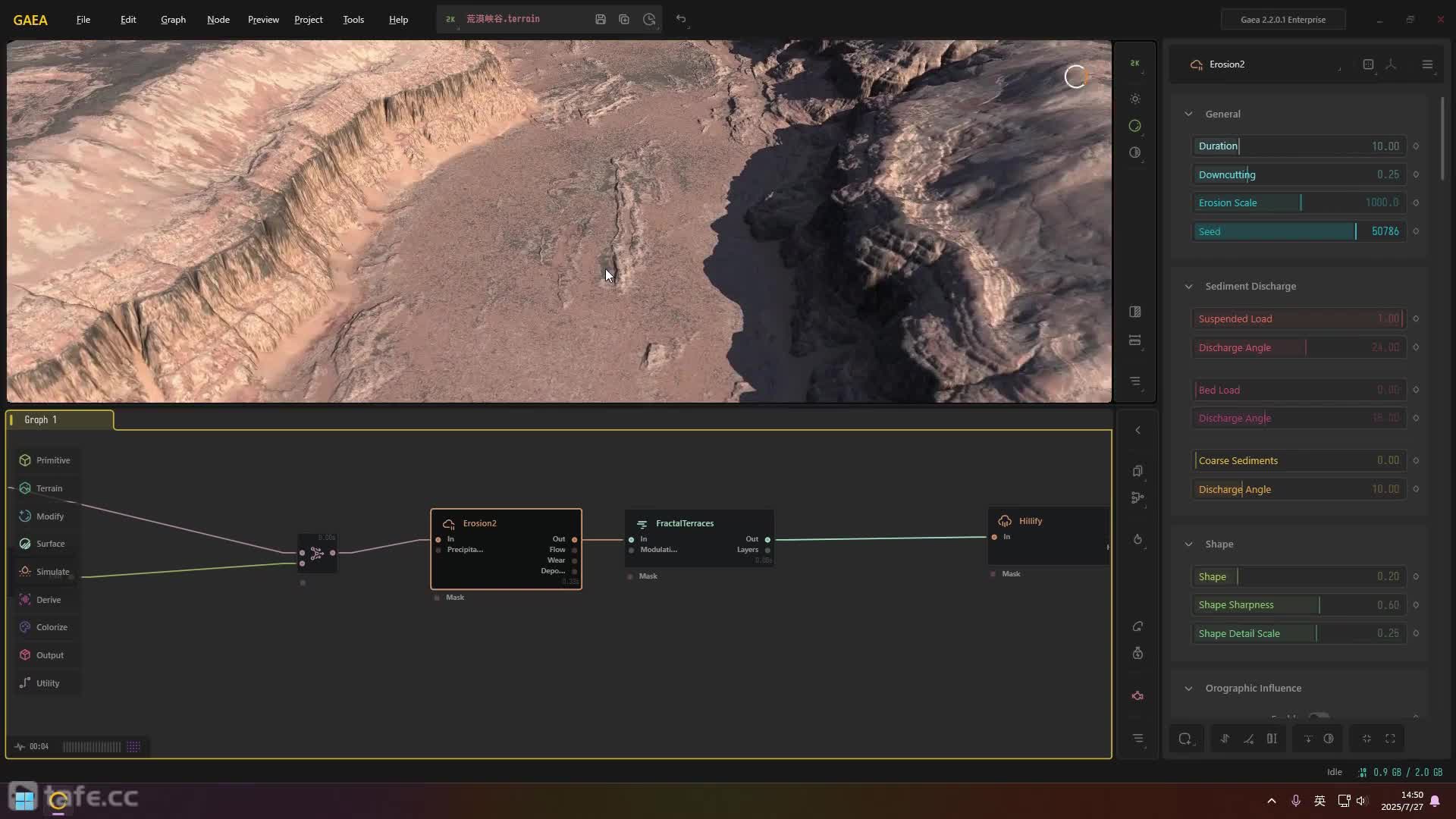Toggle the Duration keyframe diamond
This screenshot has height=819, width=1456.
(1416, 146)
